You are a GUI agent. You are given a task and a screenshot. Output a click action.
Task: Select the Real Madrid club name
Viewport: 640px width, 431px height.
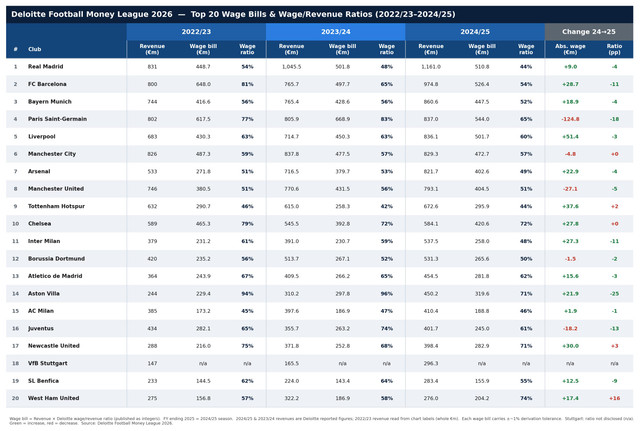46,67
